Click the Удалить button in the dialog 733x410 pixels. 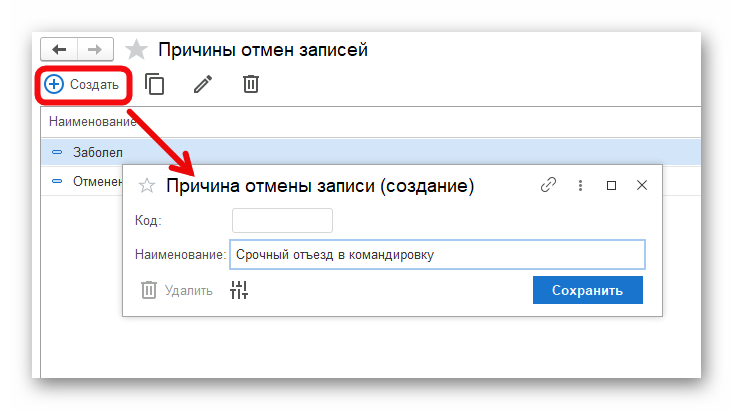177,290
